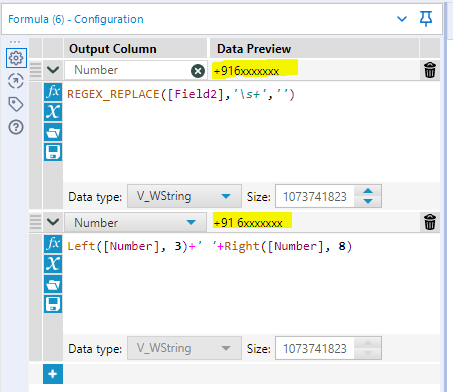
Task: Decrease the first Size value with down arrow
Action: click(368, 201)
